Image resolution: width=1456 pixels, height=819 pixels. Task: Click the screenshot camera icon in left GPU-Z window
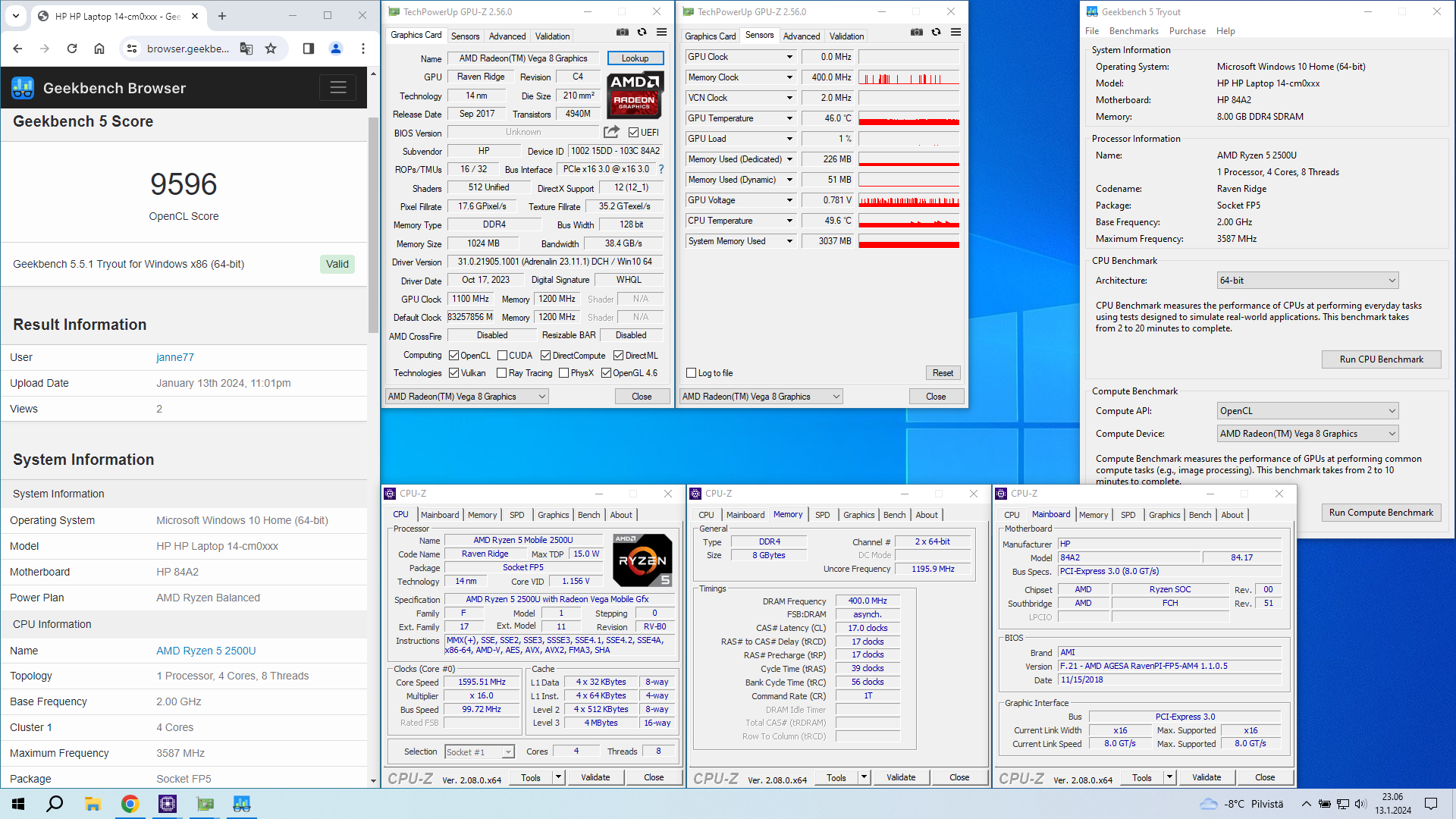point(622,32)
